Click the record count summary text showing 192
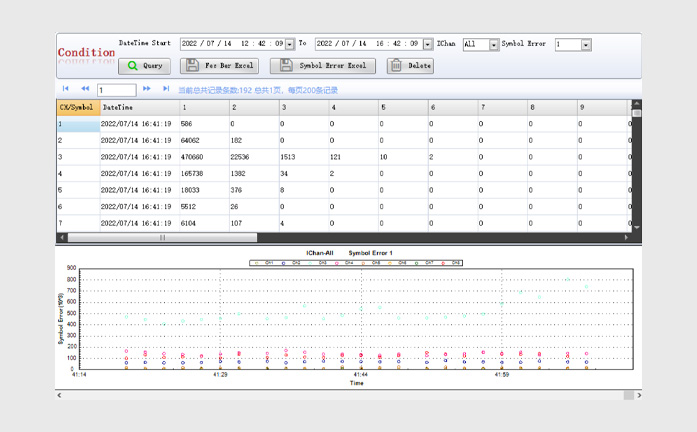 pos(258,90)
